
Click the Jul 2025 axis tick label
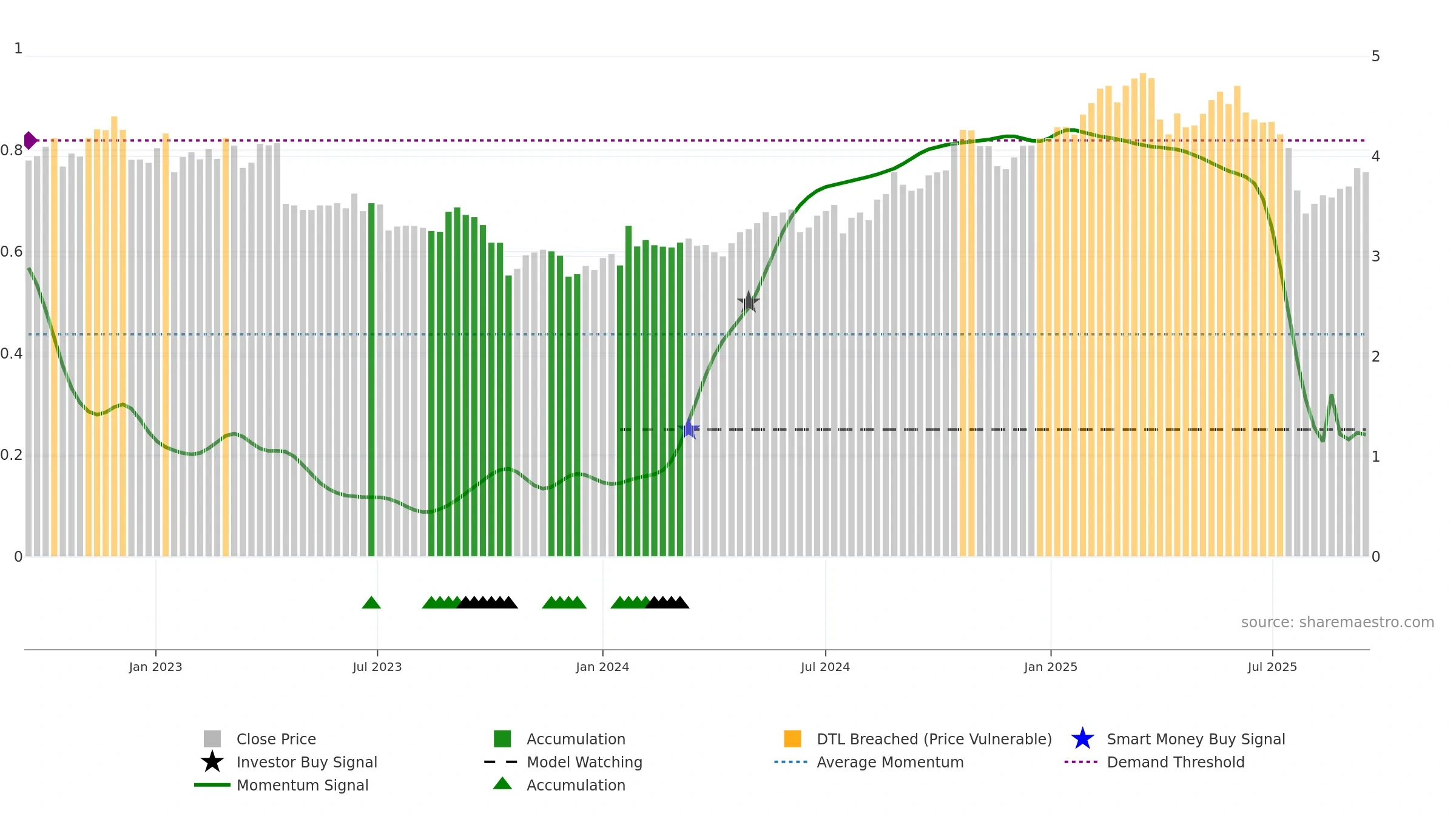click(x=1272, y=667)
